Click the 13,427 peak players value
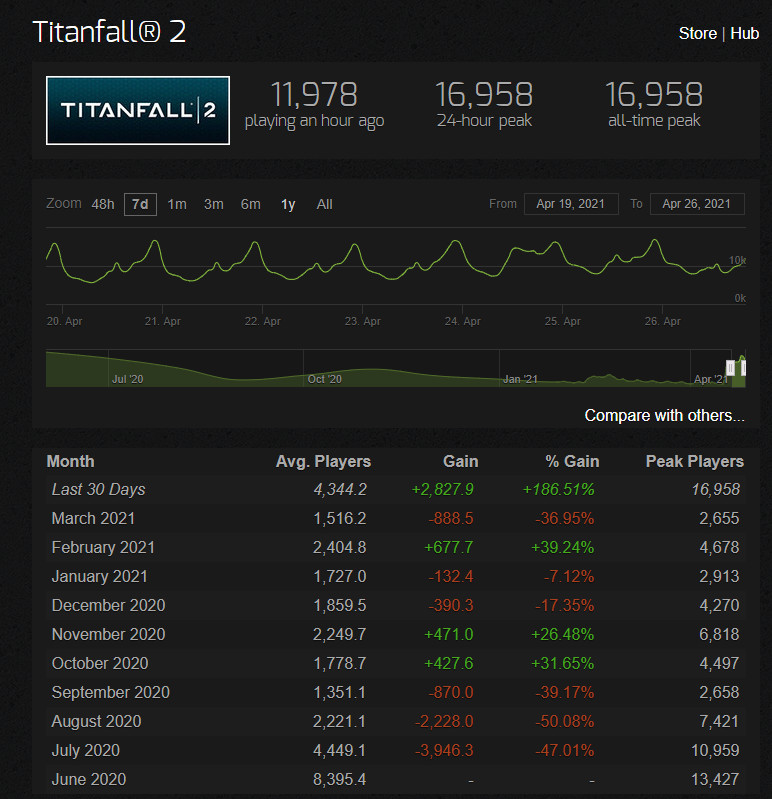The width and height of the screenshot is (772, 799). click(715, 780)
